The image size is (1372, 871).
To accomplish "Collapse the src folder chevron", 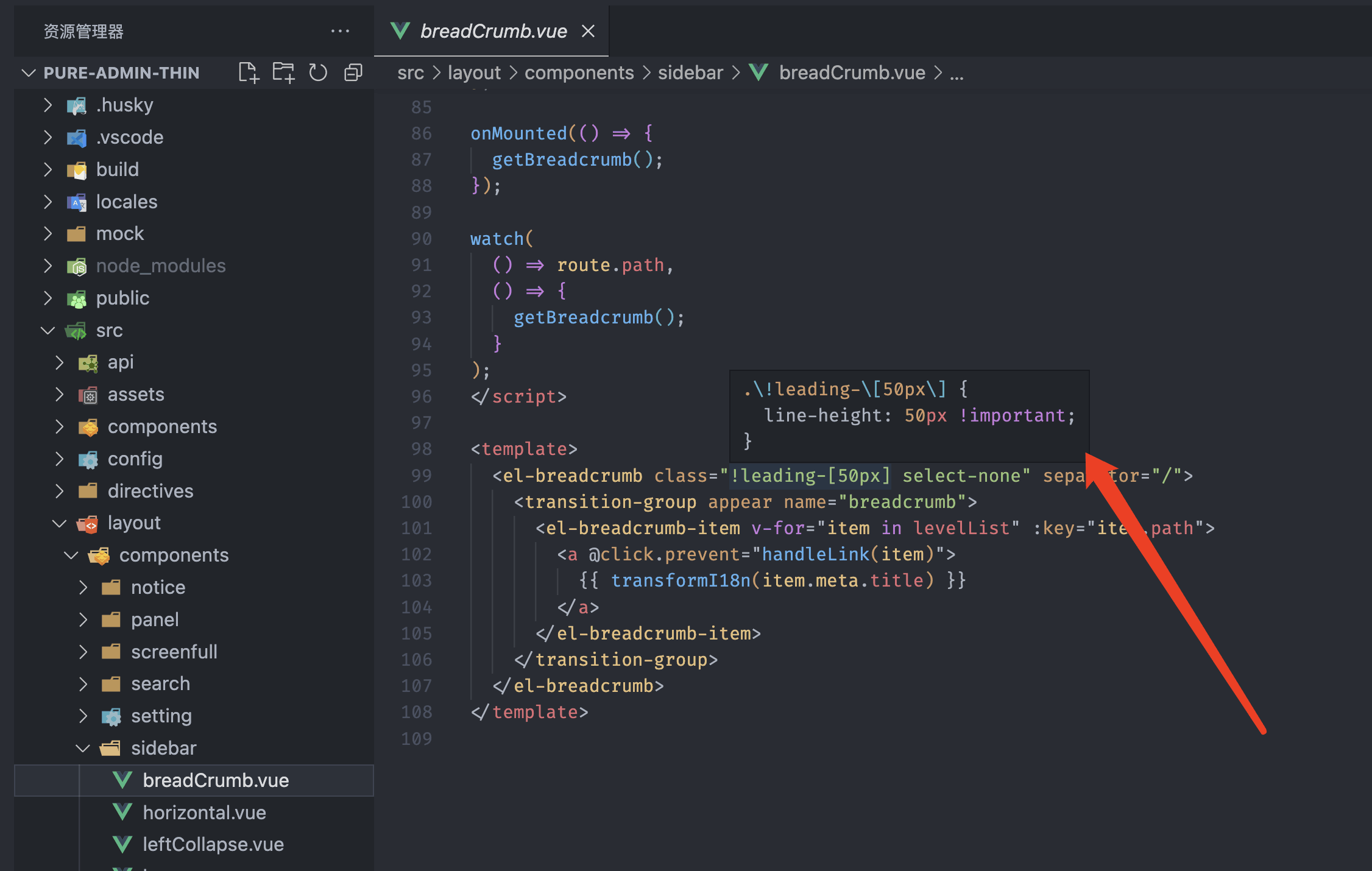I will 48,330.
